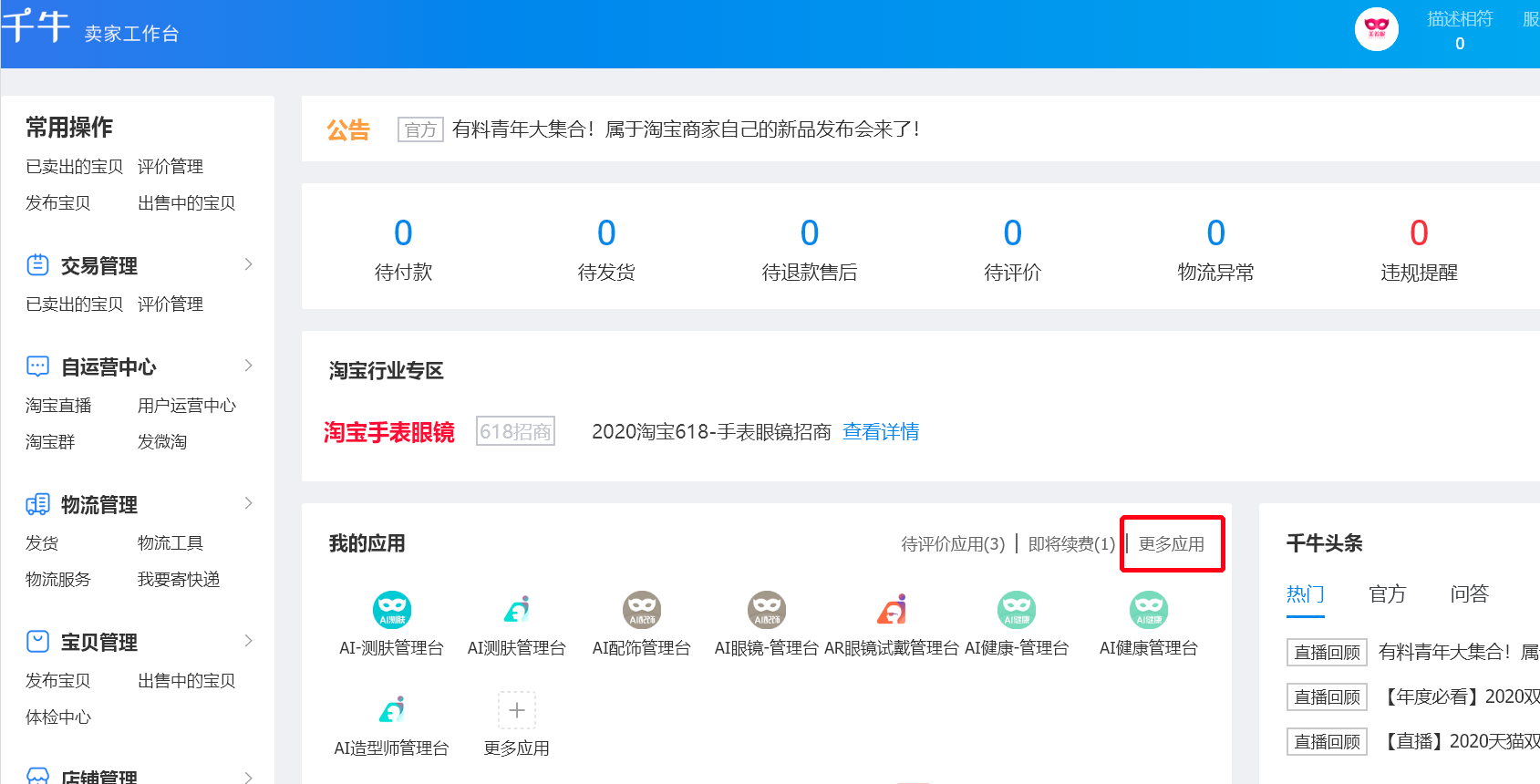Open 【直播】2020天猫双 headline
The height and width of the screenshot is (784, 1540).
[x=1460, y=741]
